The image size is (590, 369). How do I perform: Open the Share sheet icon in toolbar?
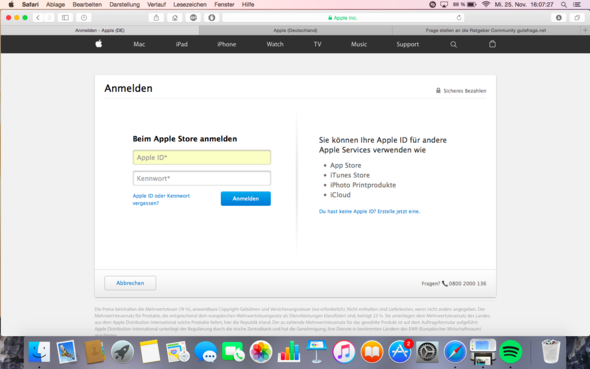click(x=157, y=18)
